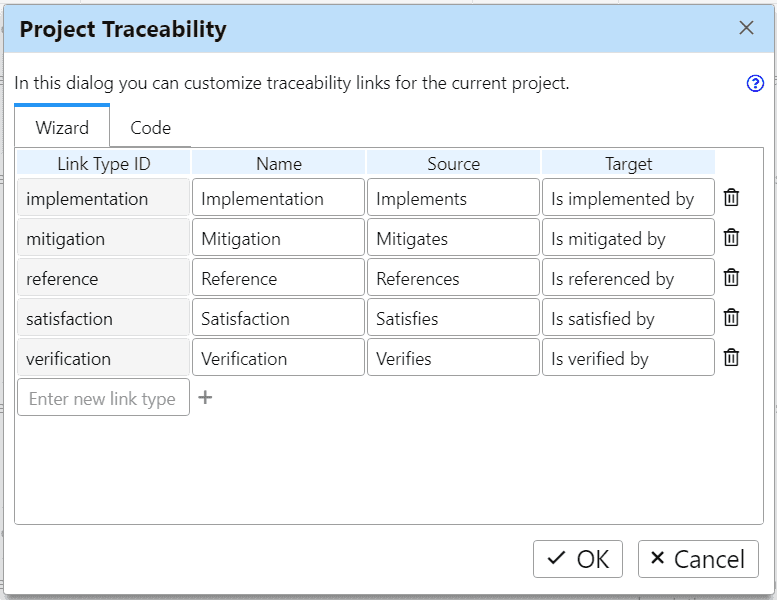
Task: Delete the mitigation link type row
Action: pyautogui.click(x=731, y=238)
